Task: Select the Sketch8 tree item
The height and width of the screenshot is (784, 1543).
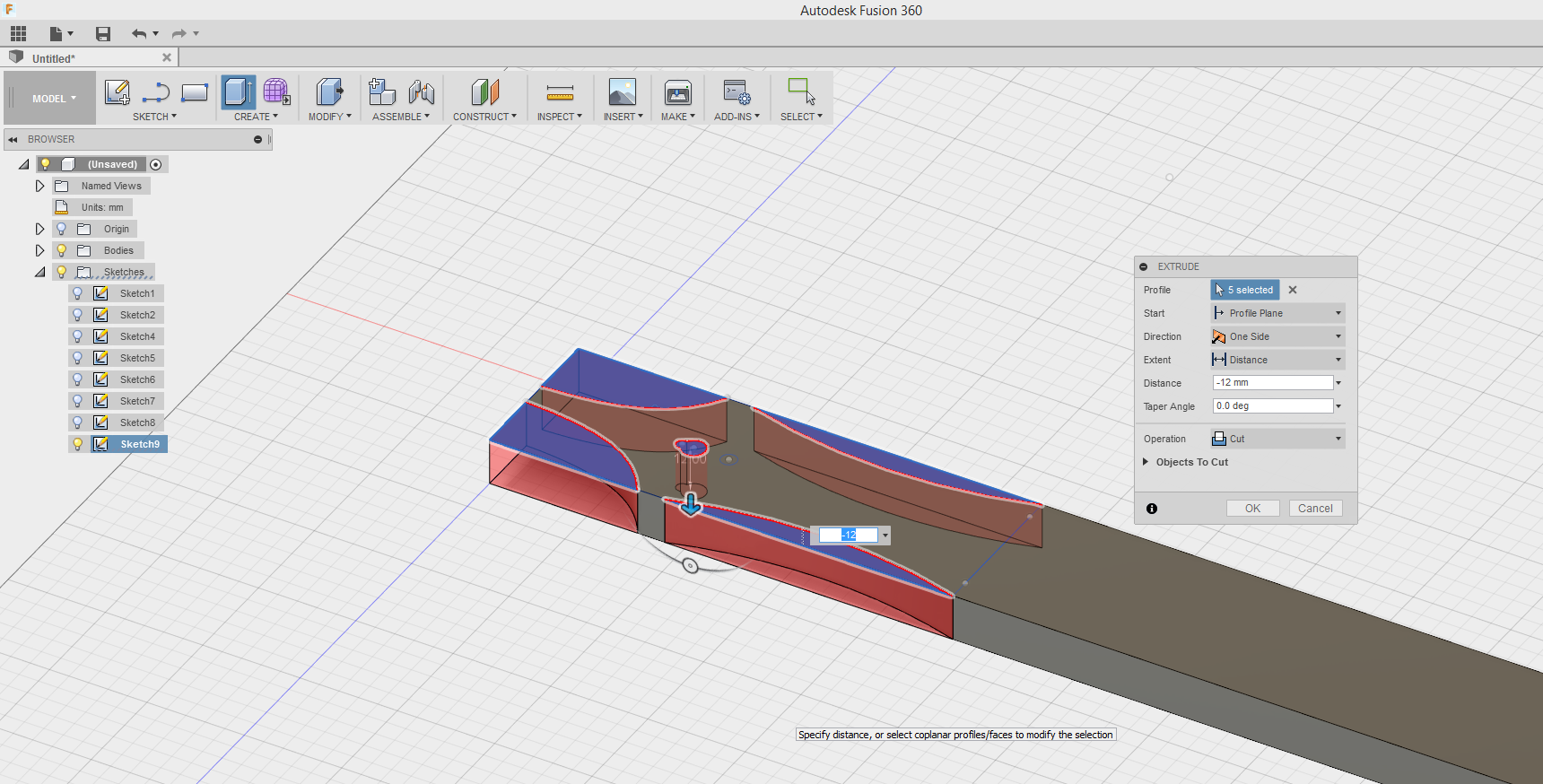Action: click(x=137, y=422)
